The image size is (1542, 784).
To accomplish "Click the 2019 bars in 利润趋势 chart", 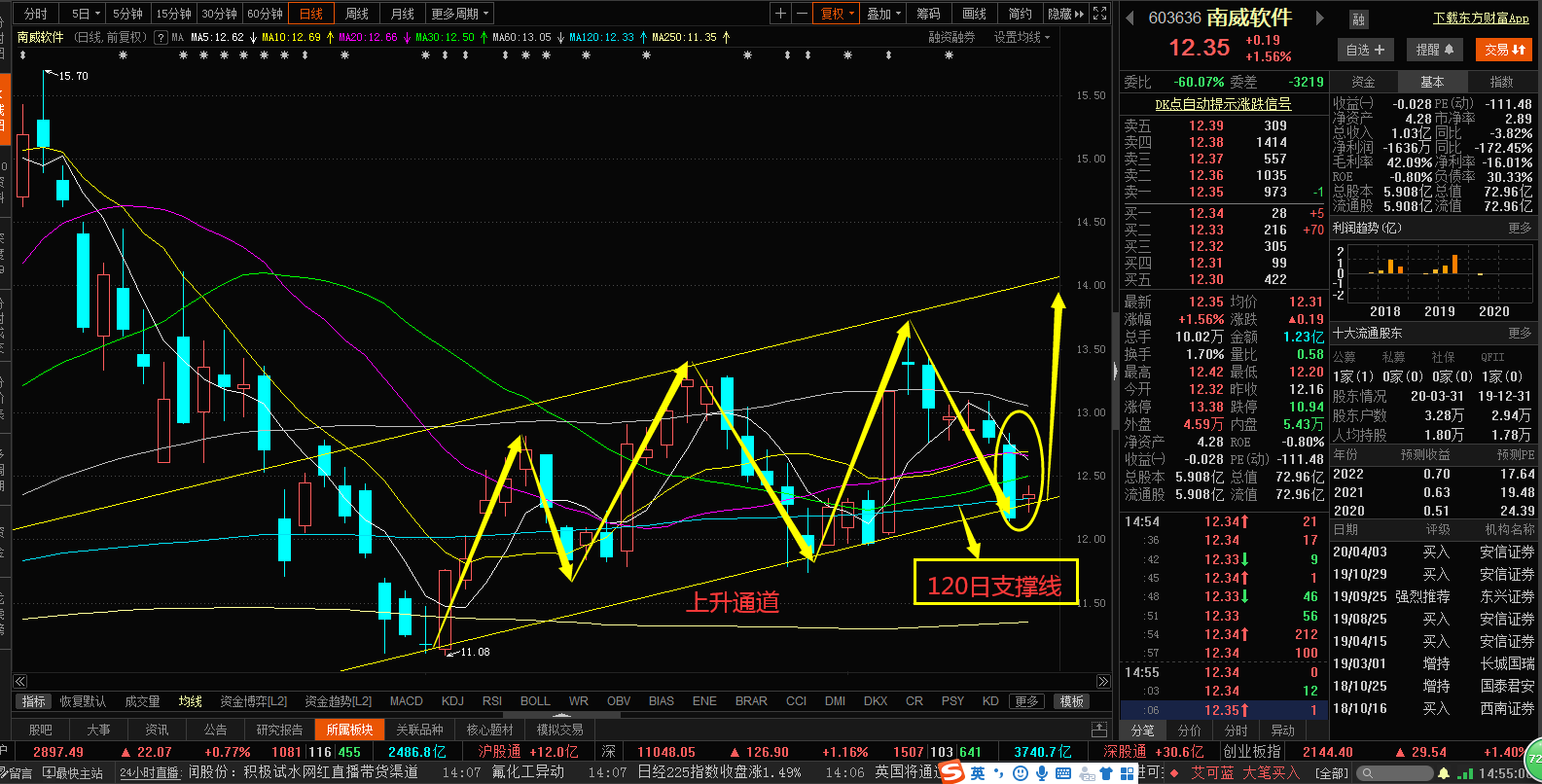I will coord(1440,265).
